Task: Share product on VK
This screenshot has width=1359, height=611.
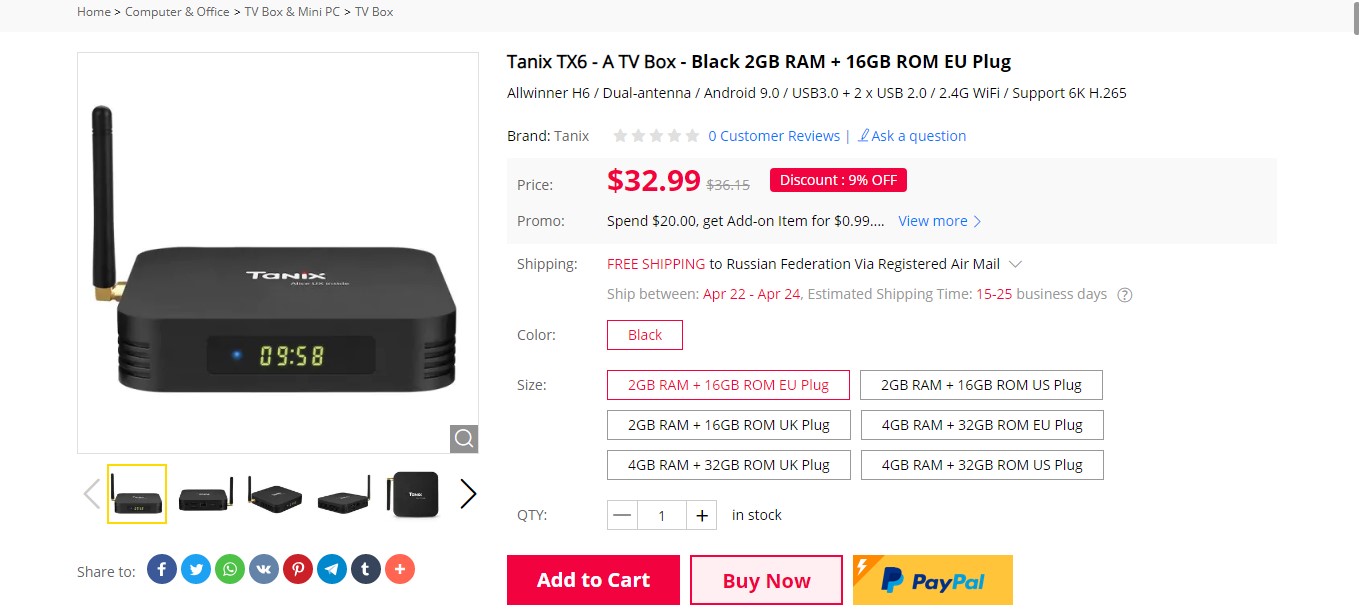Action: [x=264, y=569]
